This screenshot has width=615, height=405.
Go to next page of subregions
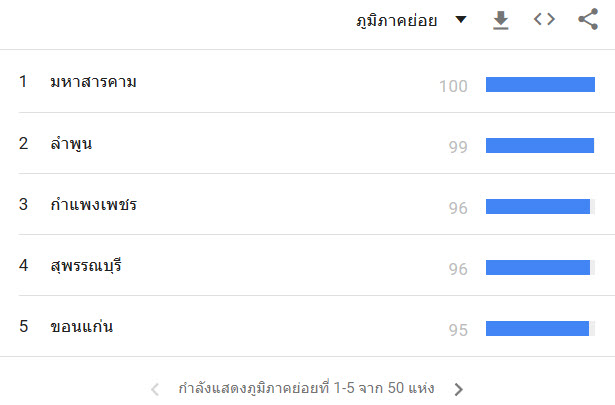[458, 389]
